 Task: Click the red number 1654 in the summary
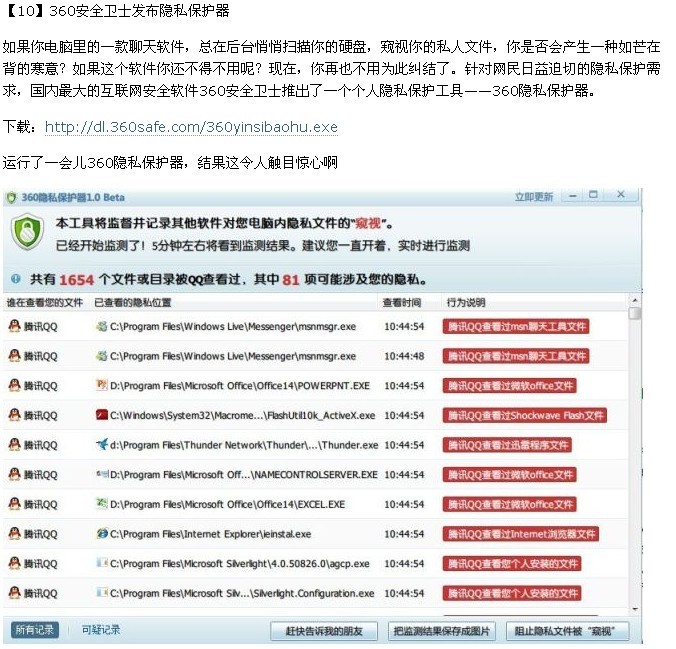click(x=76, y=280)
